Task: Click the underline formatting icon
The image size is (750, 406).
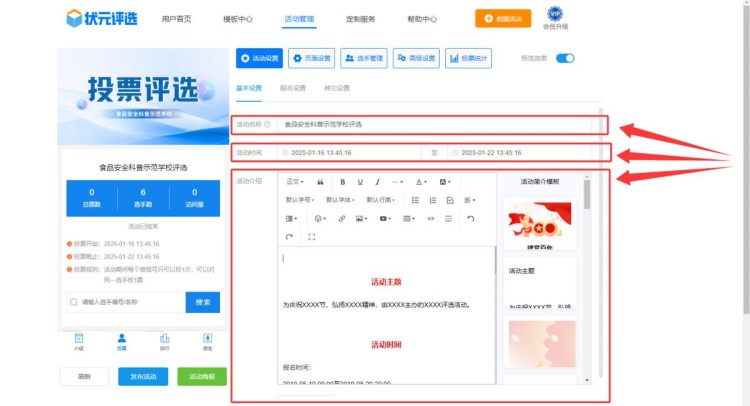Action: pyautogui.click(x=360, y=182)
